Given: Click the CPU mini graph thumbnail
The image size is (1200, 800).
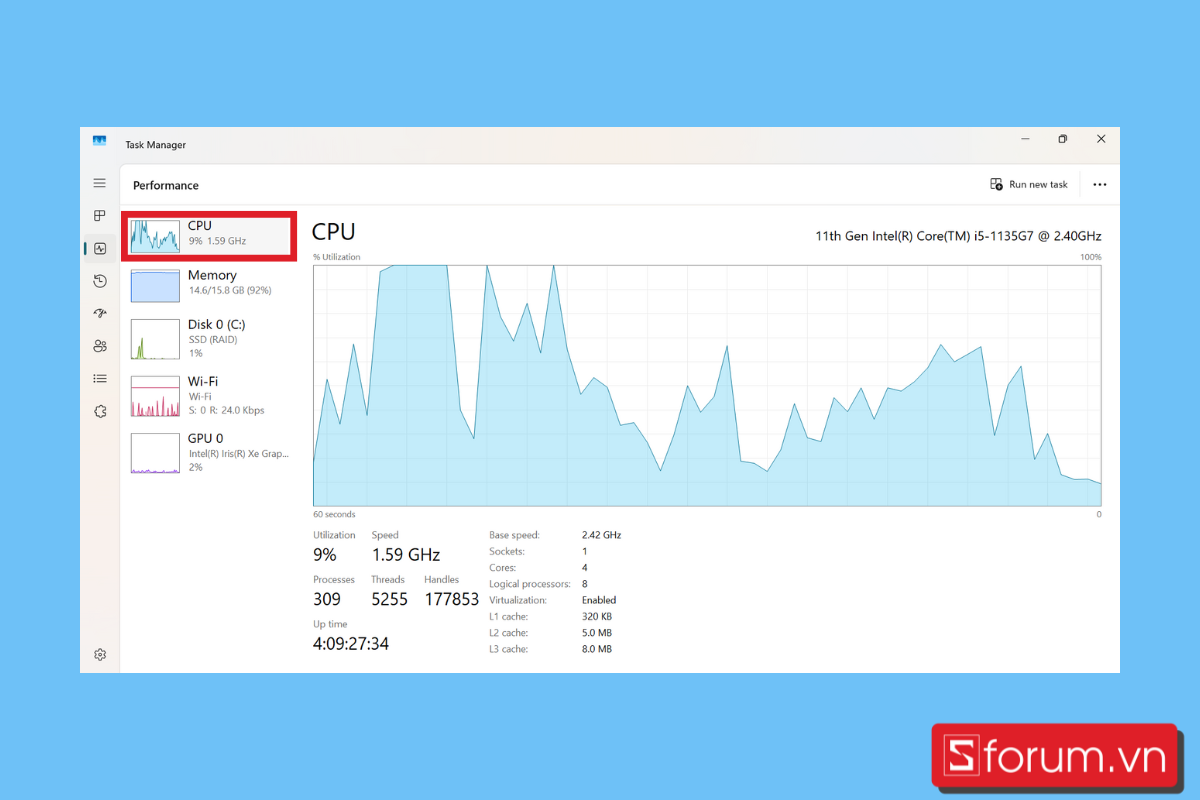Looking at the screenshot, I should (155, 237).
